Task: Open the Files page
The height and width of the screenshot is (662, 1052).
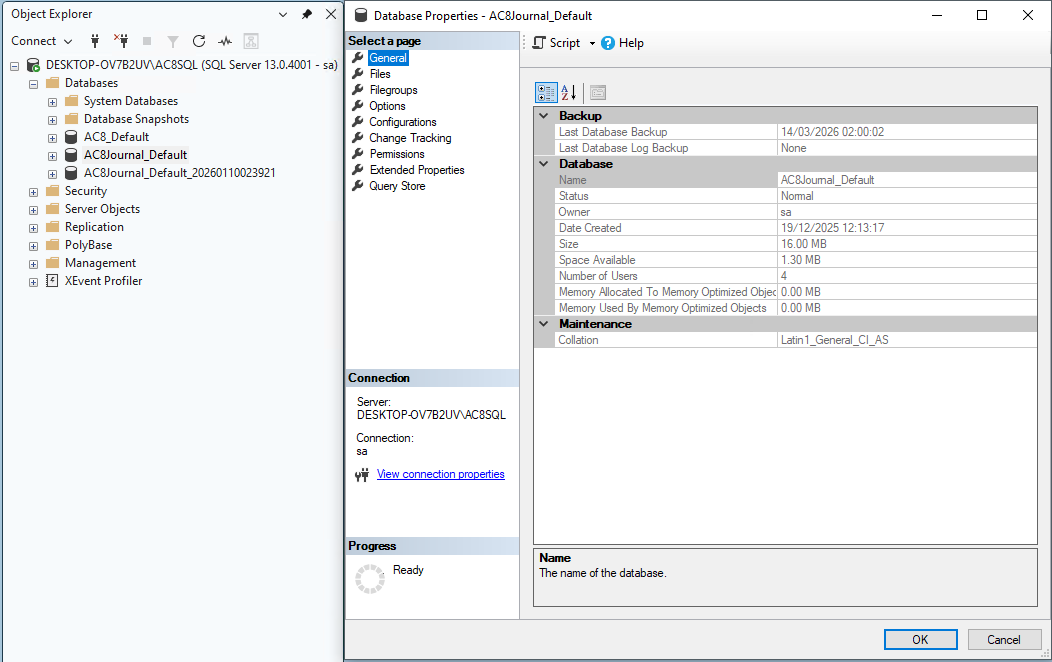Action: pos(380,74)
